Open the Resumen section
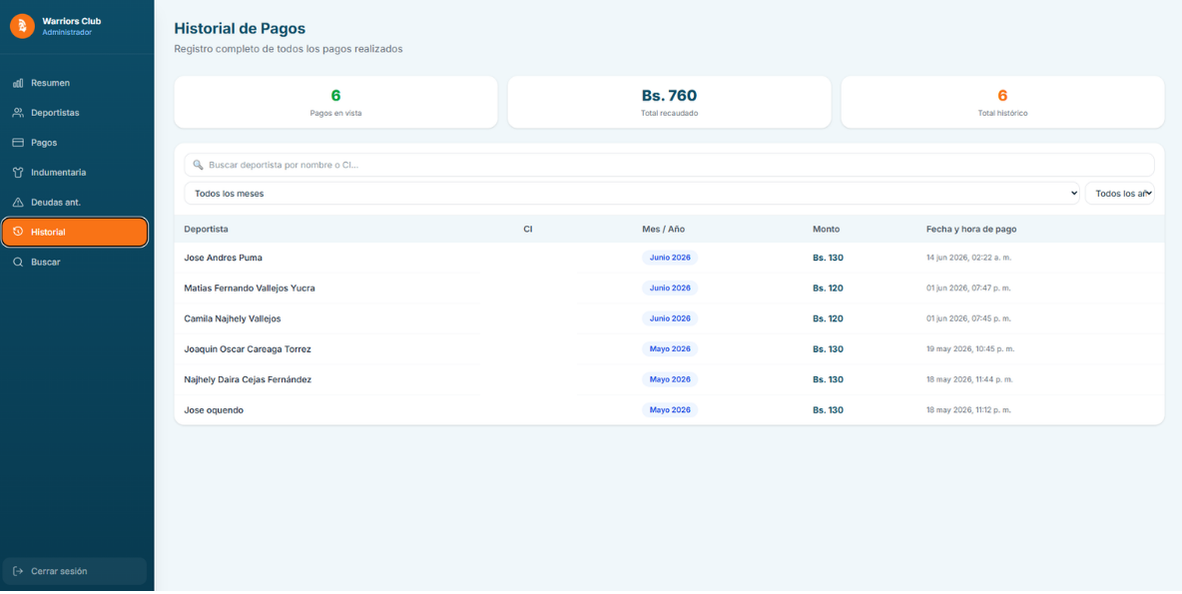 point(75,83)
